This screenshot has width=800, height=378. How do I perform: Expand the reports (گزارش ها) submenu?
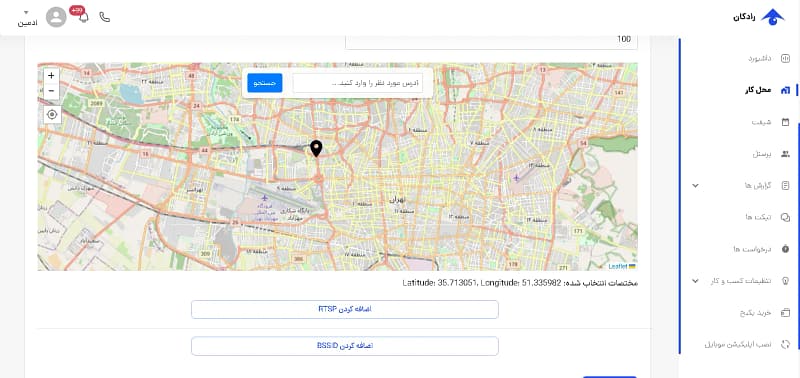[x=695, y=185]
